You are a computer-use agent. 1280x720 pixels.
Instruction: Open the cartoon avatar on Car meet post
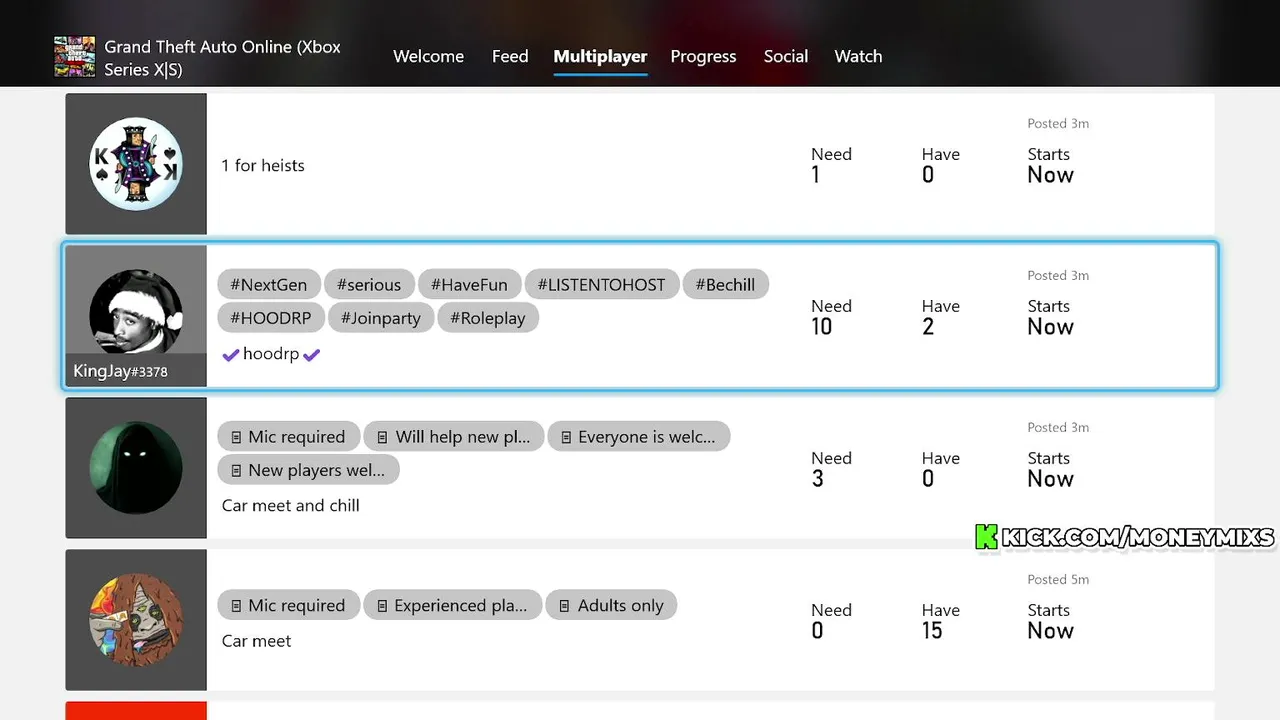point(136,620)
